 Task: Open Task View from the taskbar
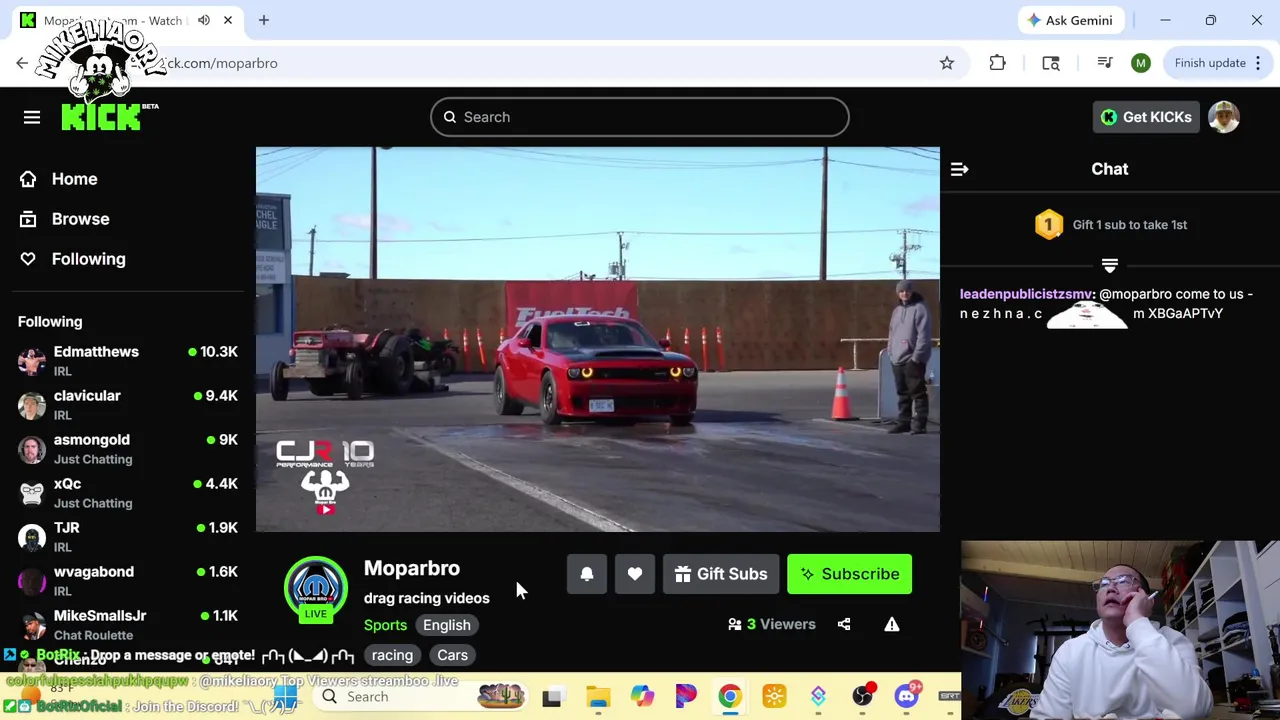[x=551, y=697]
